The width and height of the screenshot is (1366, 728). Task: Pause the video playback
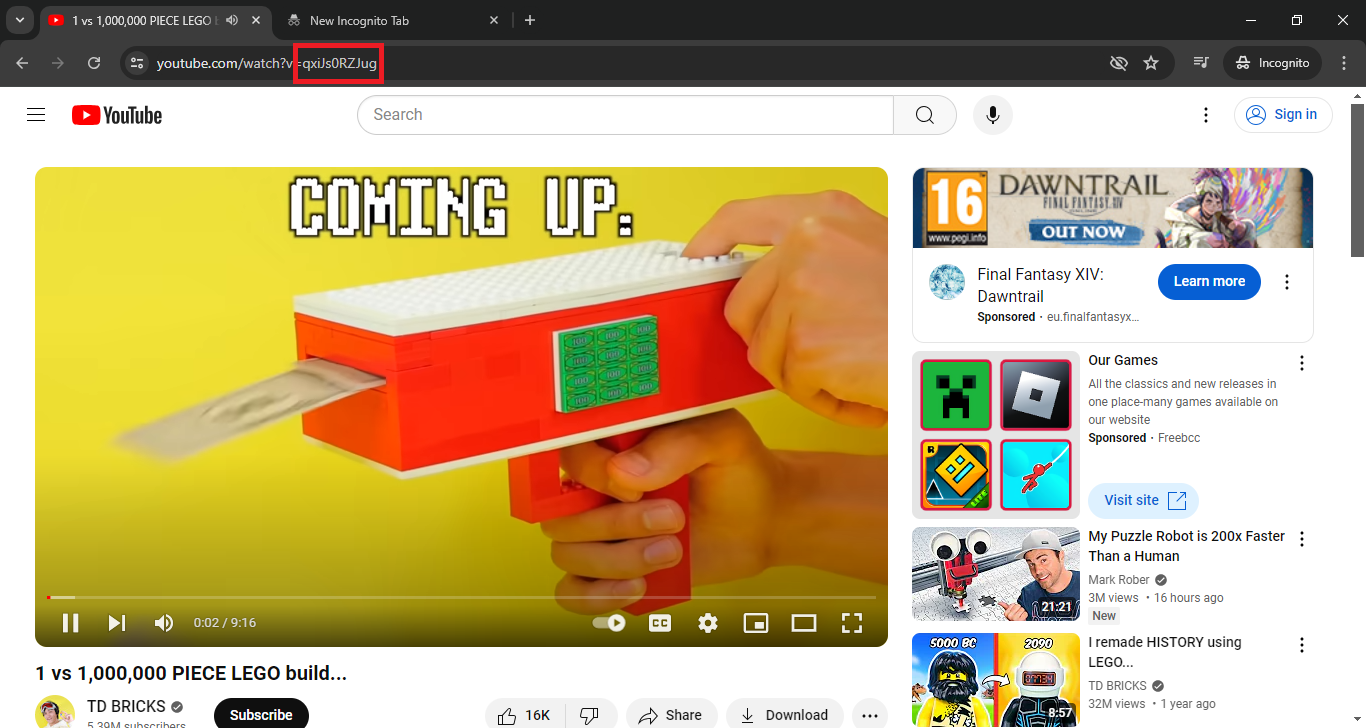(x=70, y=623)
